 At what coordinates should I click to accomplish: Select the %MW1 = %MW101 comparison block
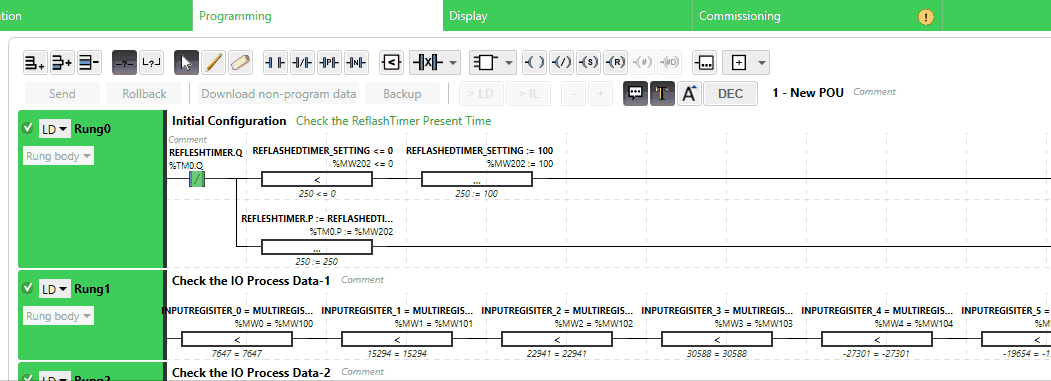[x=397, y=339]
